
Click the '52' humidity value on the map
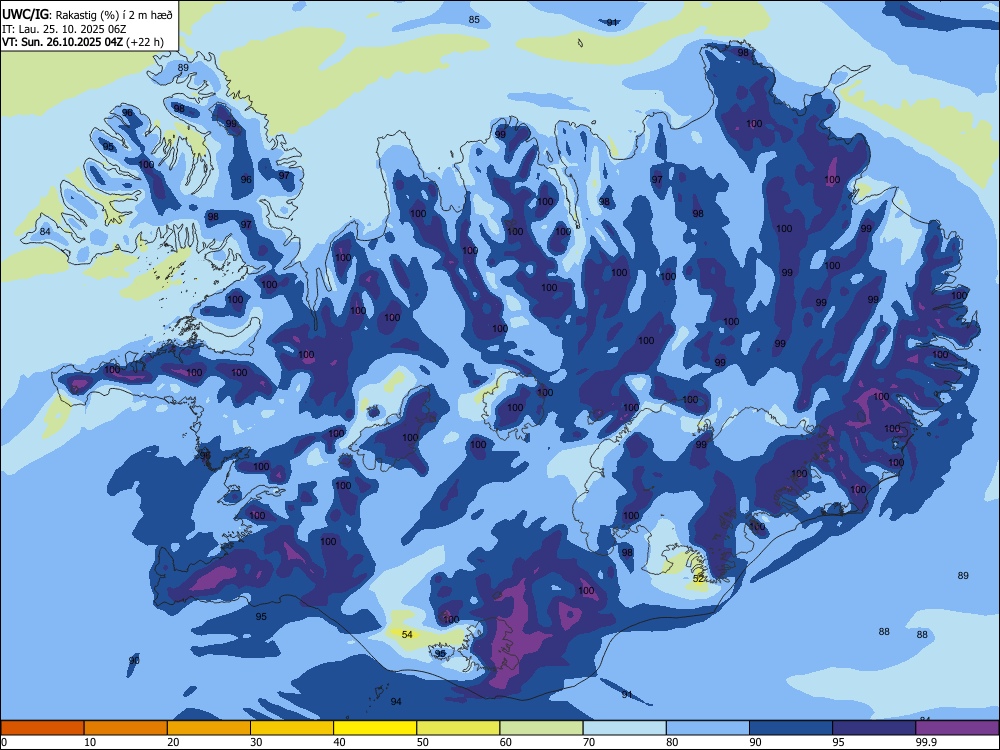coord(698,579)
